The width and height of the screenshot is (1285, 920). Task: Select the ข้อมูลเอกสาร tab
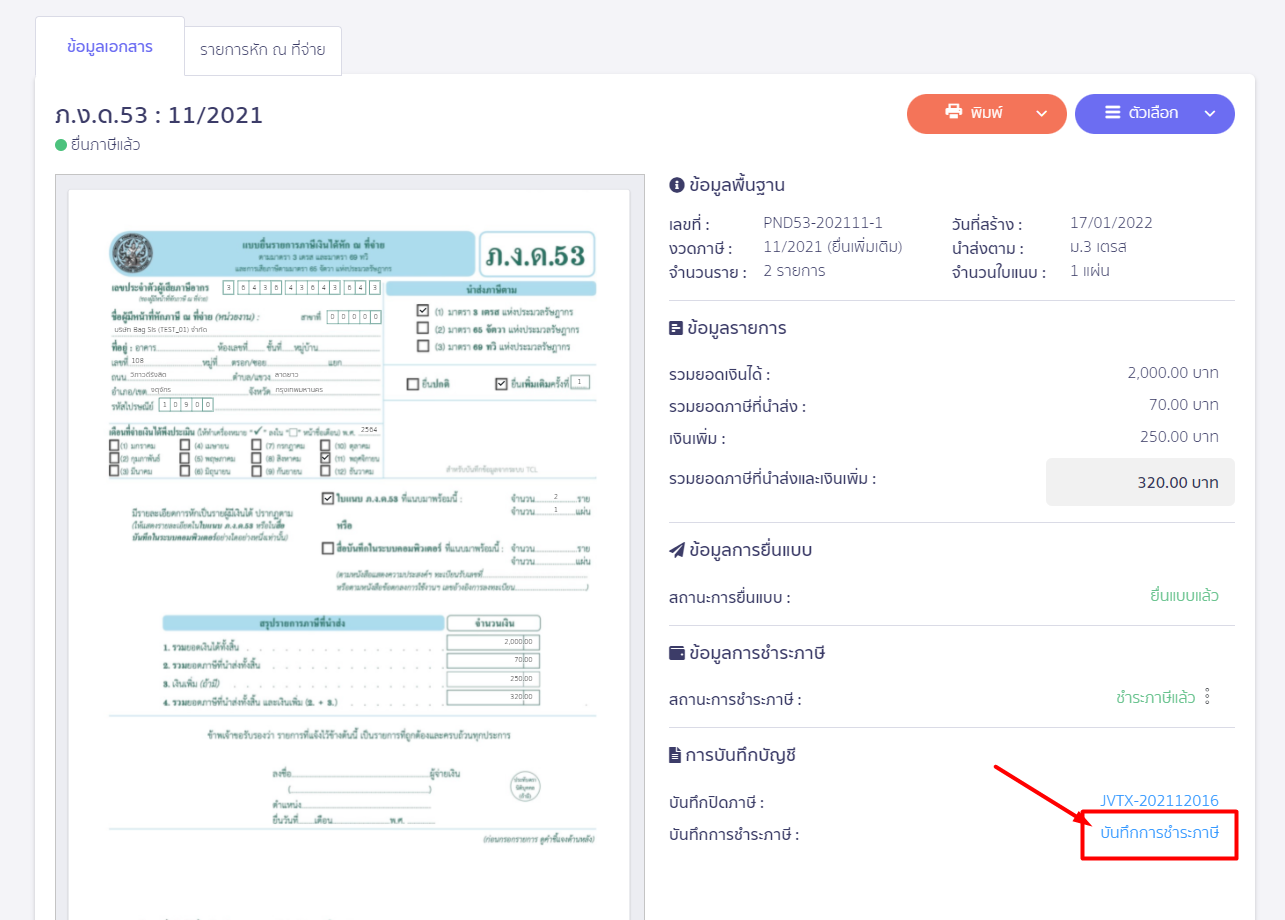tap(109, 47)
